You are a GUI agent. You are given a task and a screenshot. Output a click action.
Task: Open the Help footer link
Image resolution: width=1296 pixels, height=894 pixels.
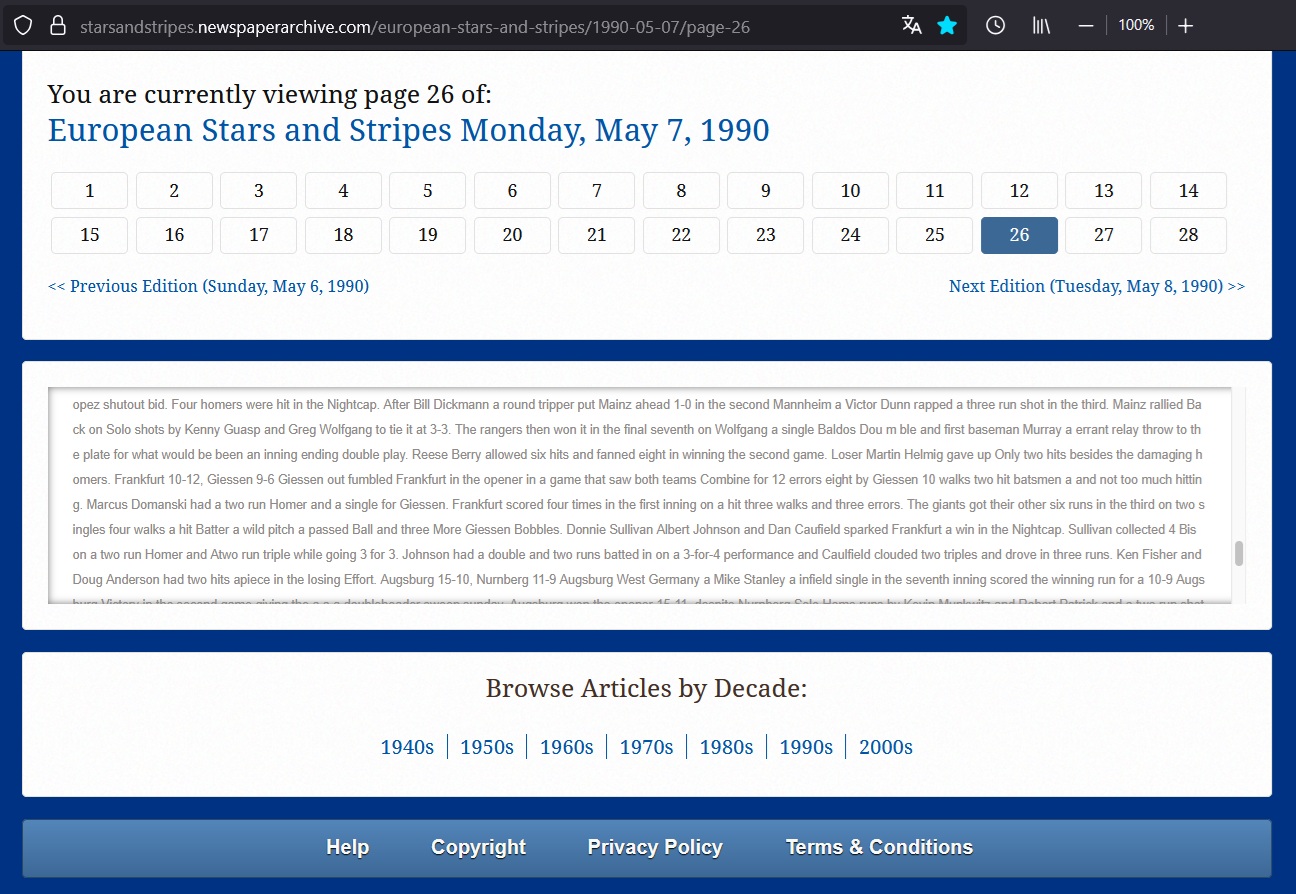347,847
